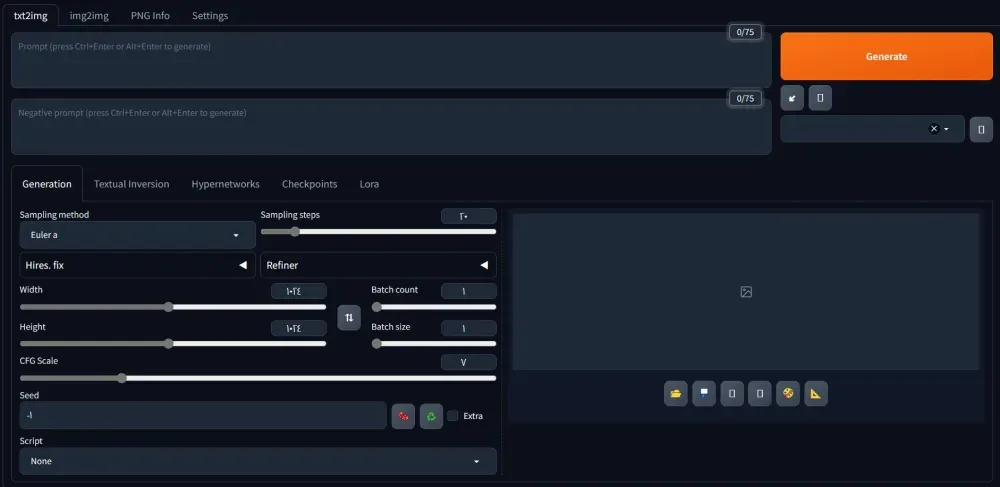
Task: Click the triangular ruler icon below the preview
Action: pos(816,393)
